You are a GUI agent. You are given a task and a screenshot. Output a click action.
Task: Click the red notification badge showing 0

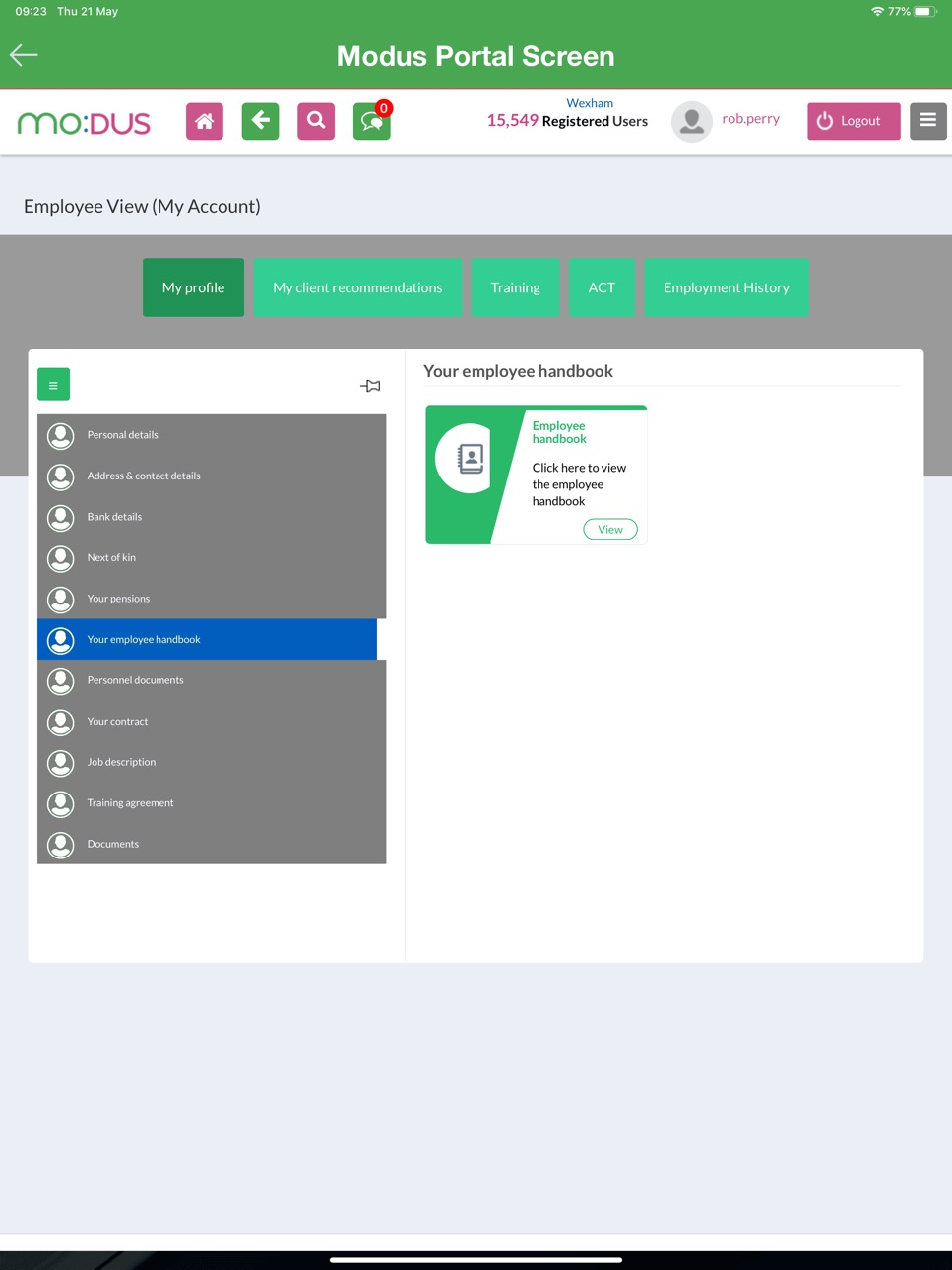pos(384,108)
